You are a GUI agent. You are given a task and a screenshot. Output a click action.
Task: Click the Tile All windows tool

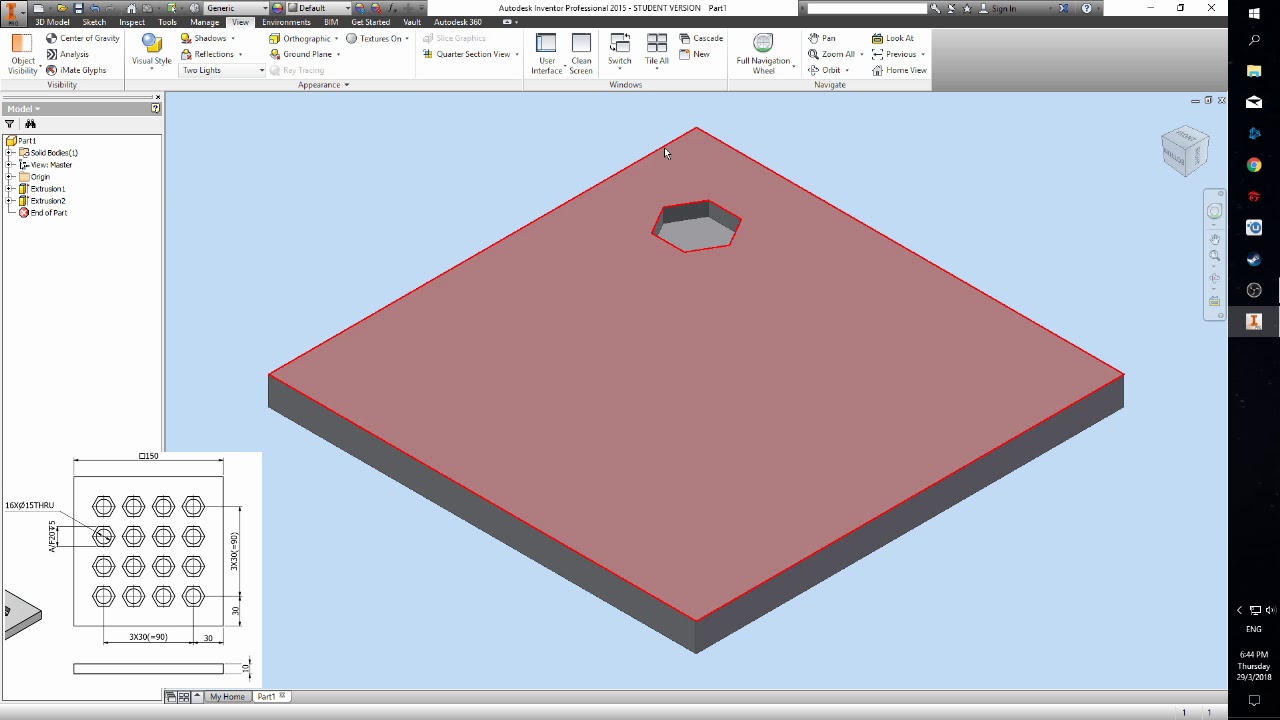[x=656, y=50]
